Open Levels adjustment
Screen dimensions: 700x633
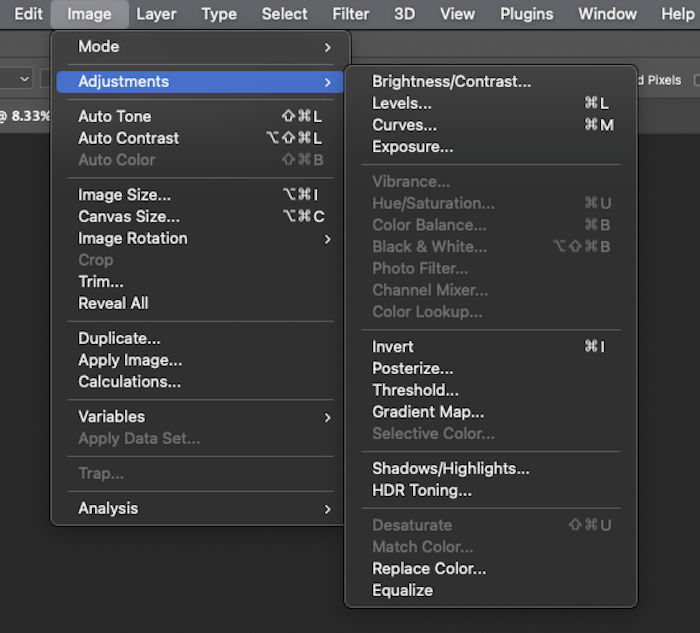pyautogui.click(x=491, y=104)
